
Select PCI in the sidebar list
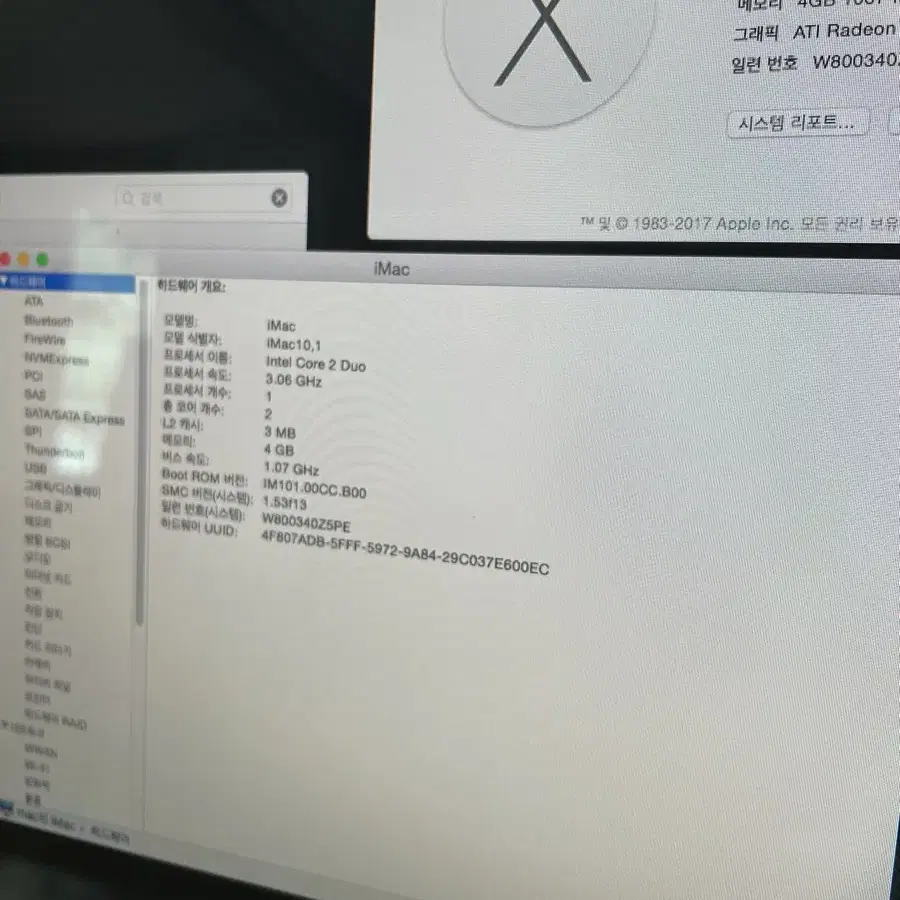click(34, 376)
